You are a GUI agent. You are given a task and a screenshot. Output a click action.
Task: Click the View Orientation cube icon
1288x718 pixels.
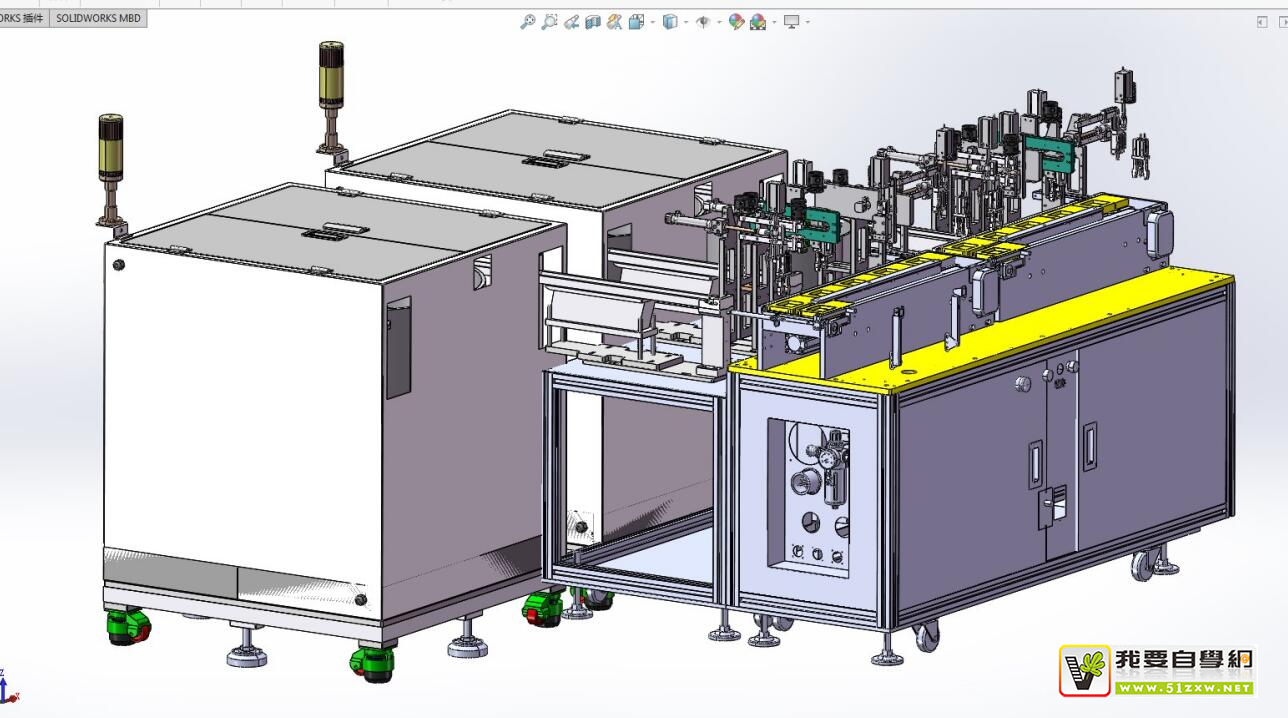tap(636, 21)
